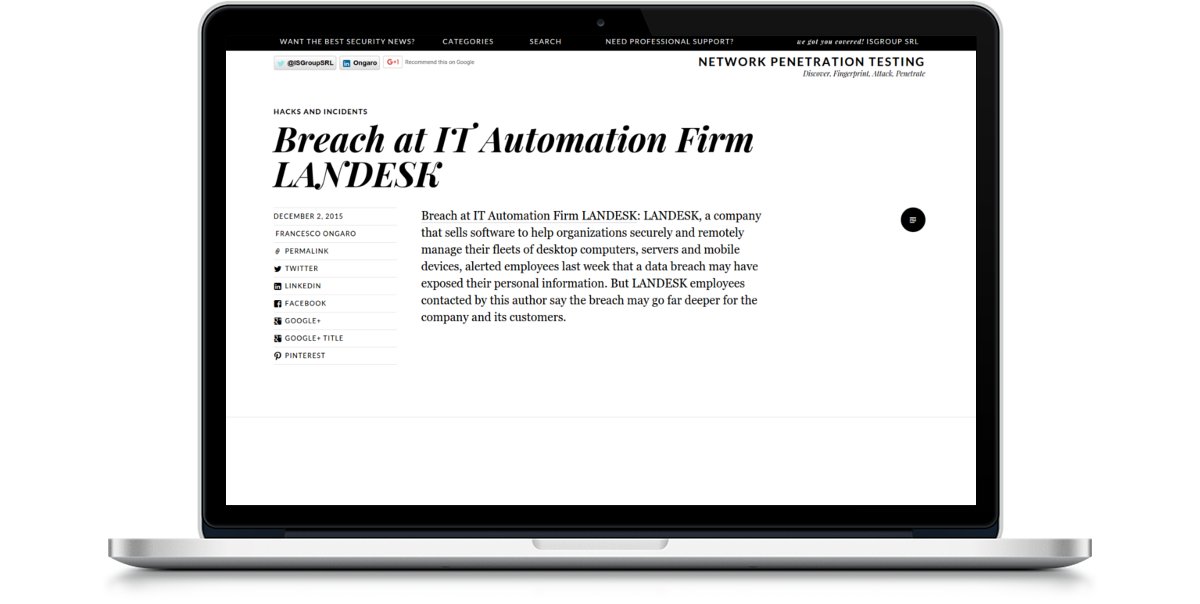Click 'Want the best security news?' item
The image size is (1200, 604).
coord(347,42)
